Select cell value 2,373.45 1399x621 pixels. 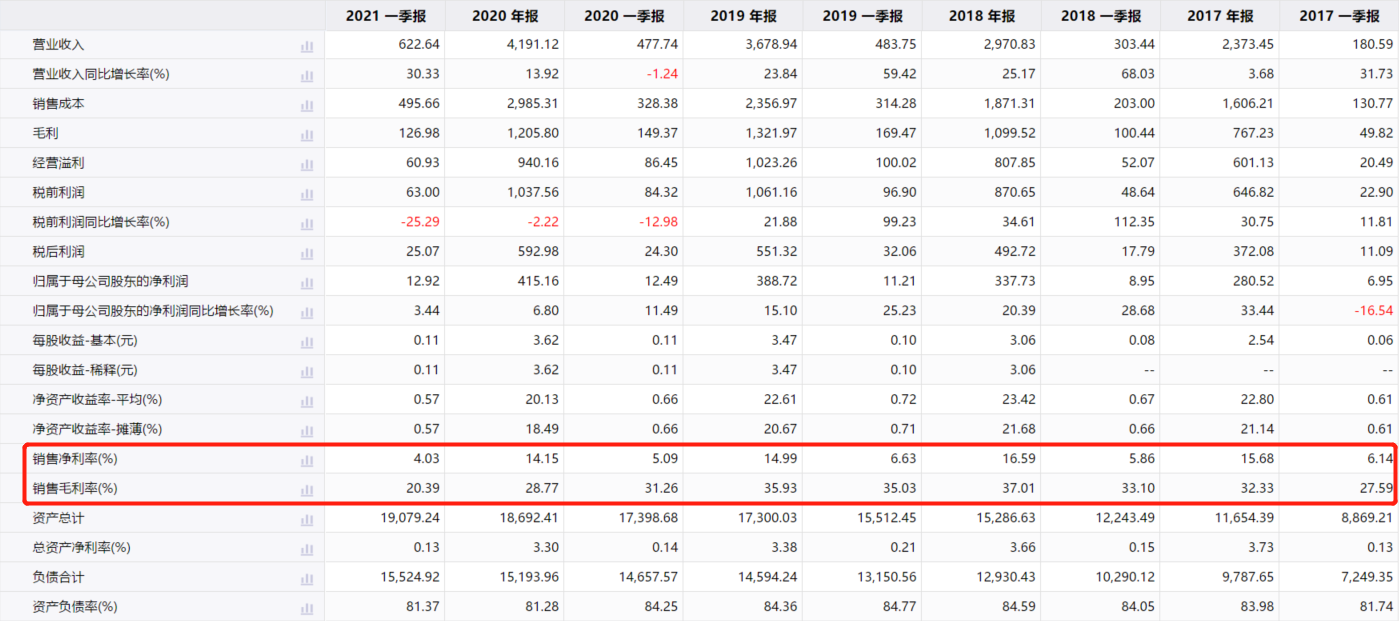click(1248, 45)
